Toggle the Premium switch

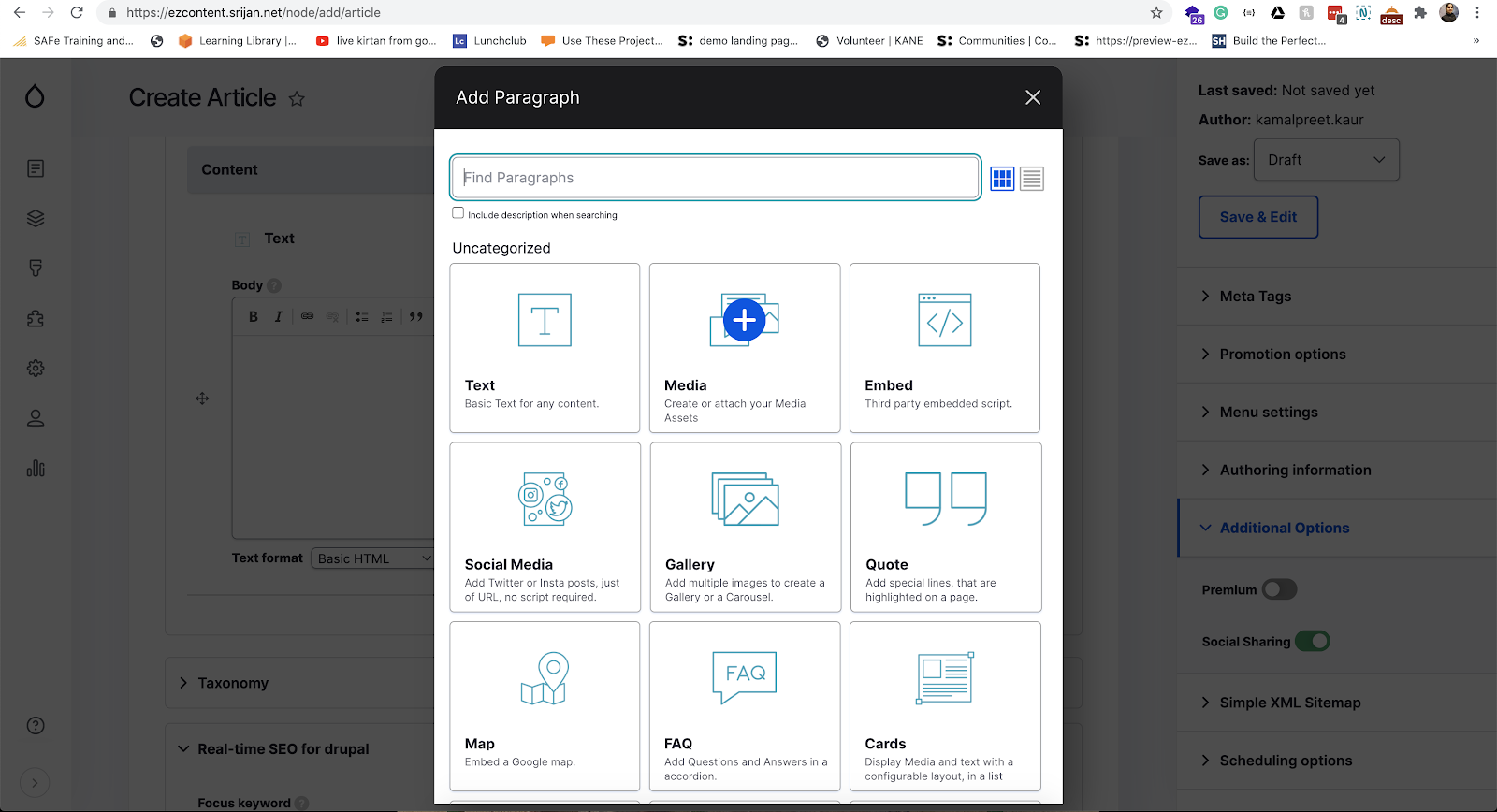pos(1279,589)
